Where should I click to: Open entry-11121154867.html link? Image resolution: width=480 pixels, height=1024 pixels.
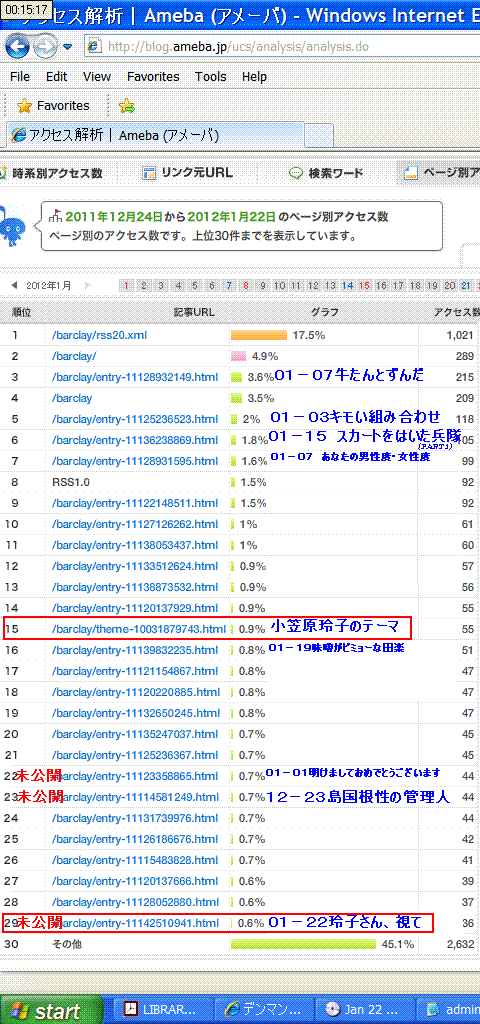[135, 671]
